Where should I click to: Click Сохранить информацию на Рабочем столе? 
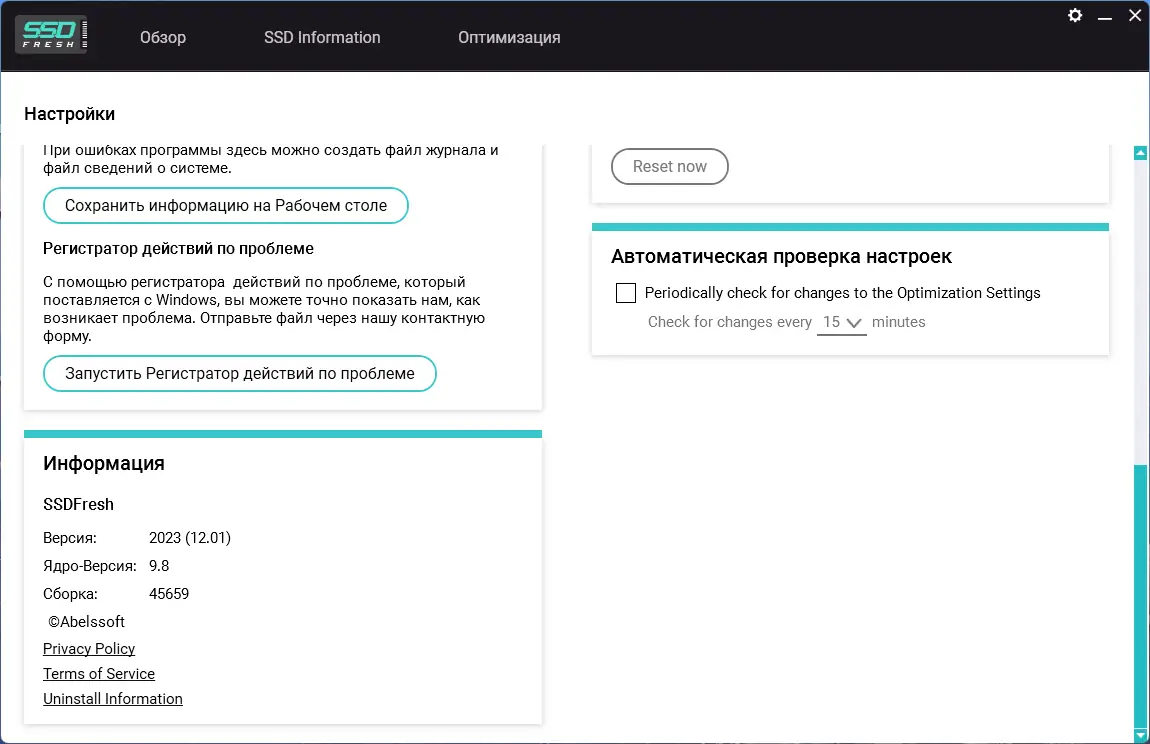click(225, 205)
